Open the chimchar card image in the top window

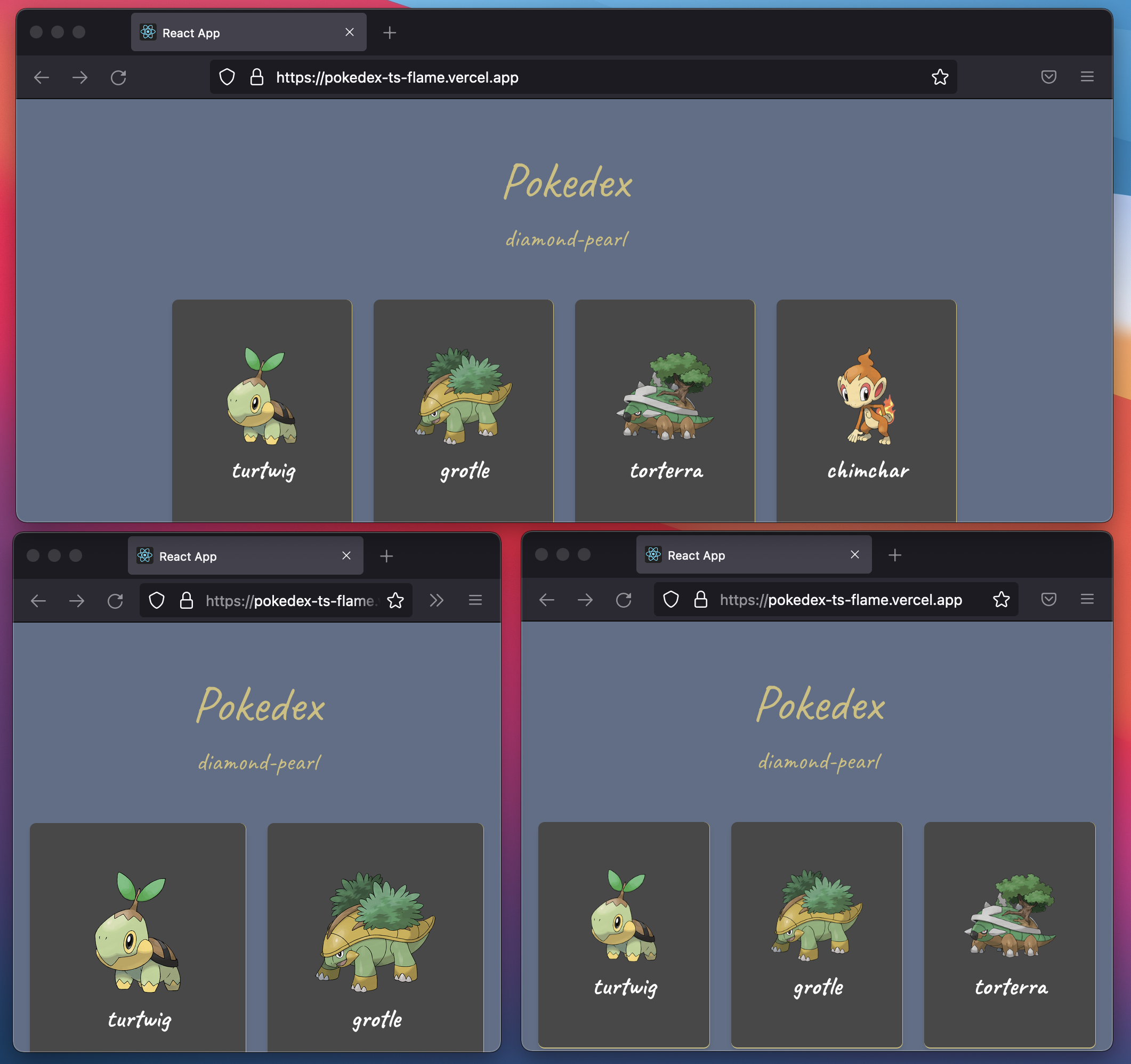click(x=867, y=396)
